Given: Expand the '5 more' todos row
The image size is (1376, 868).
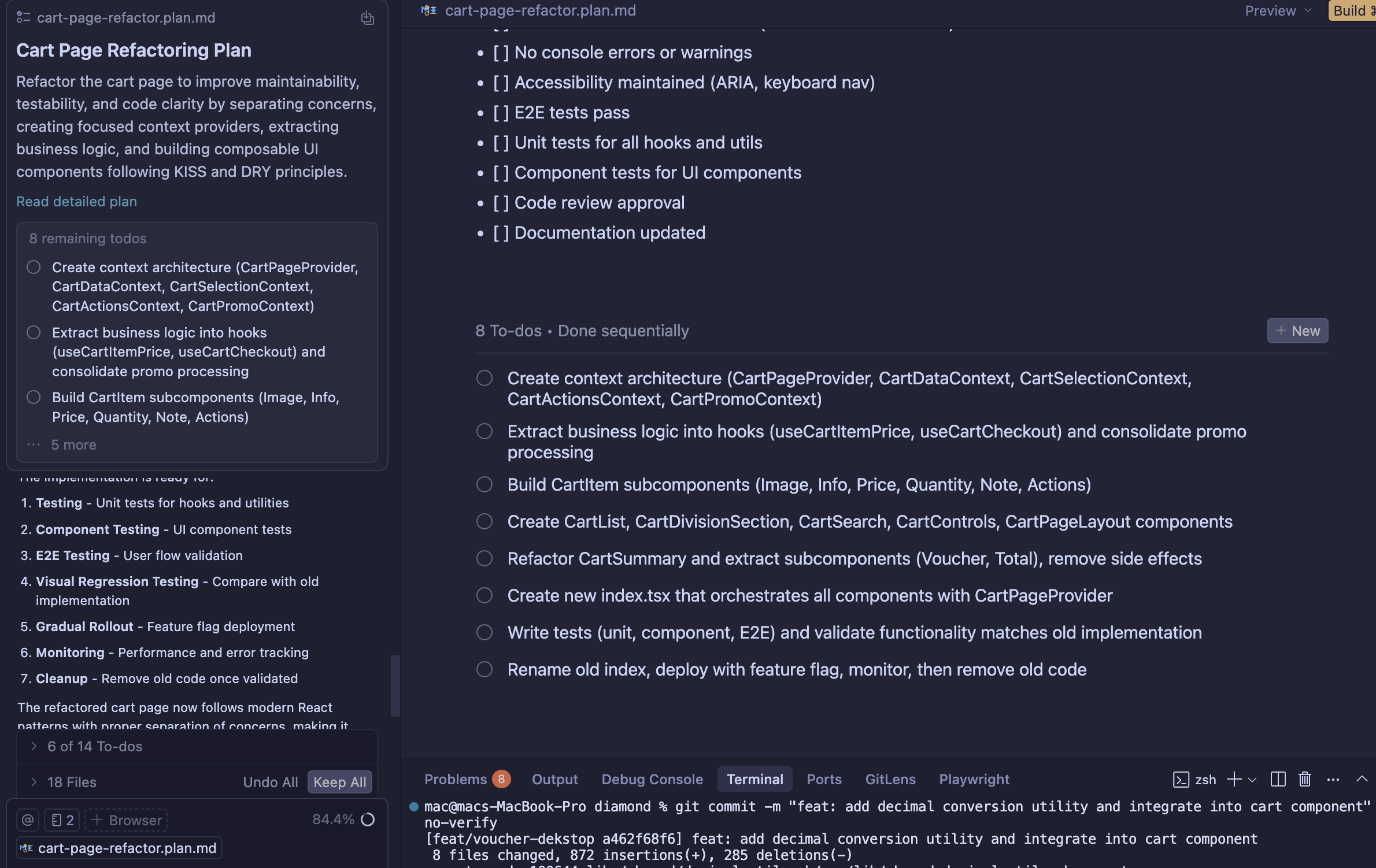Looking at the screenshot, I should click(x=73, y=444).
